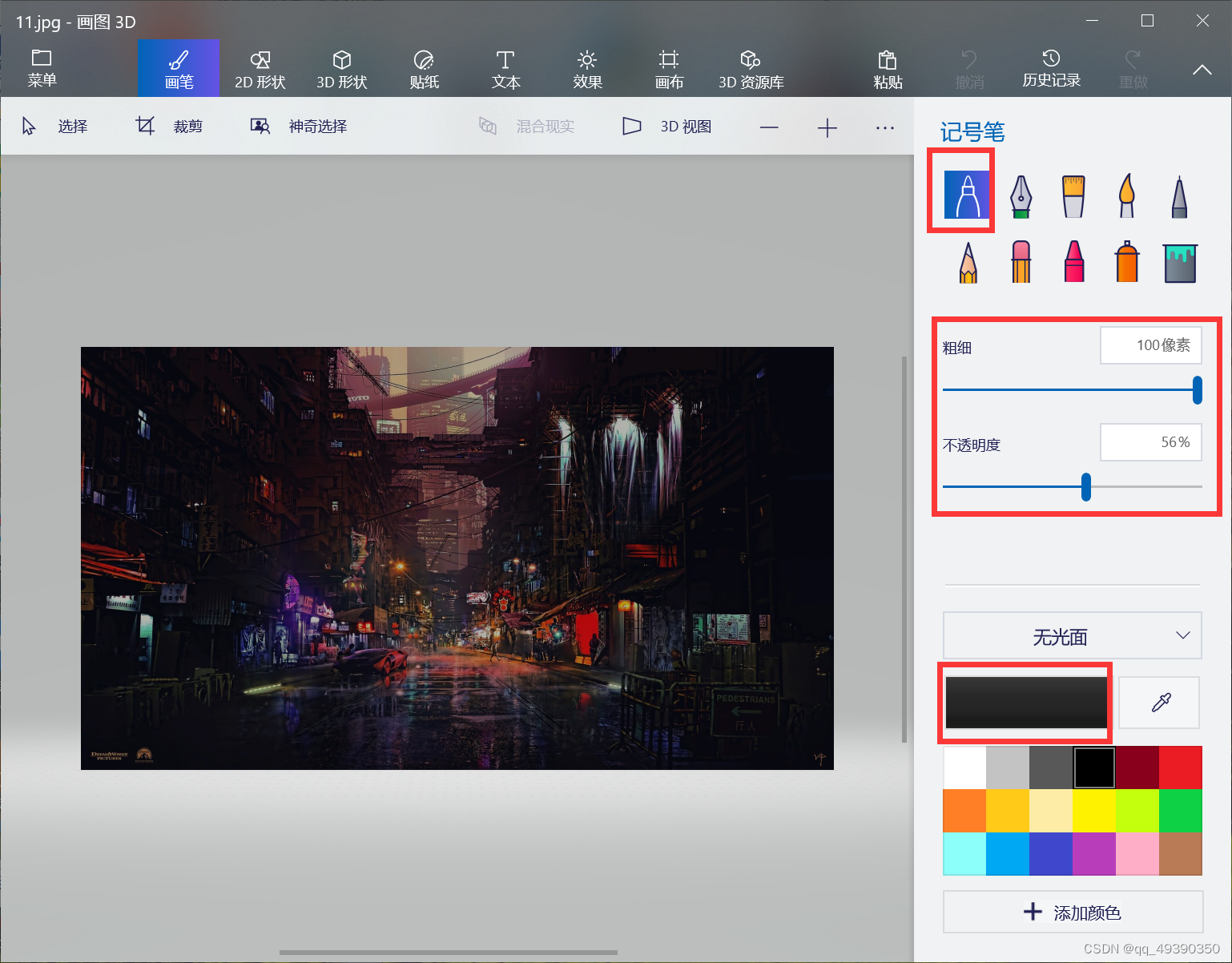The width and height of the screenshot is (1232, 963).
Task: Activate the 选择 select tool
Action: (x=54, y=127)
